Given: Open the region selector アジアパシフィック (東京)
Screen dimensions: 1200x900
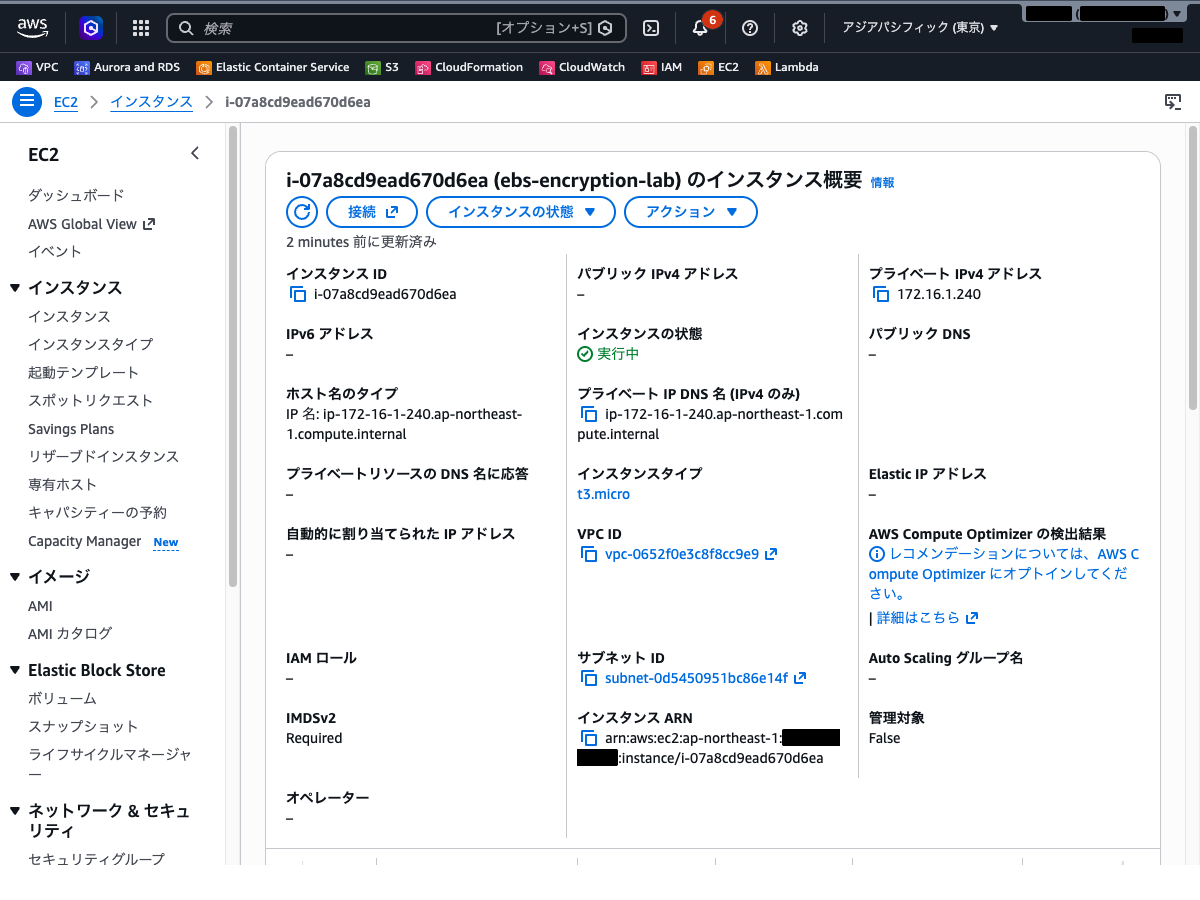Looking at the screenshot, I should tap(920, 28).
